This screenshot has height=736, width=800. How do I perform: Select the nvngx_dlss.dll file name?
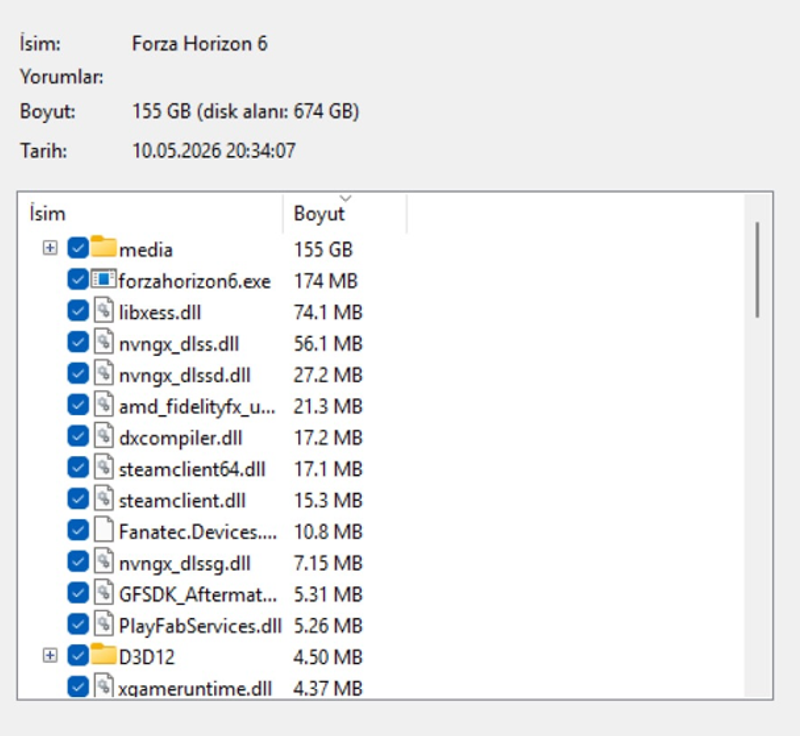(179, 344)
